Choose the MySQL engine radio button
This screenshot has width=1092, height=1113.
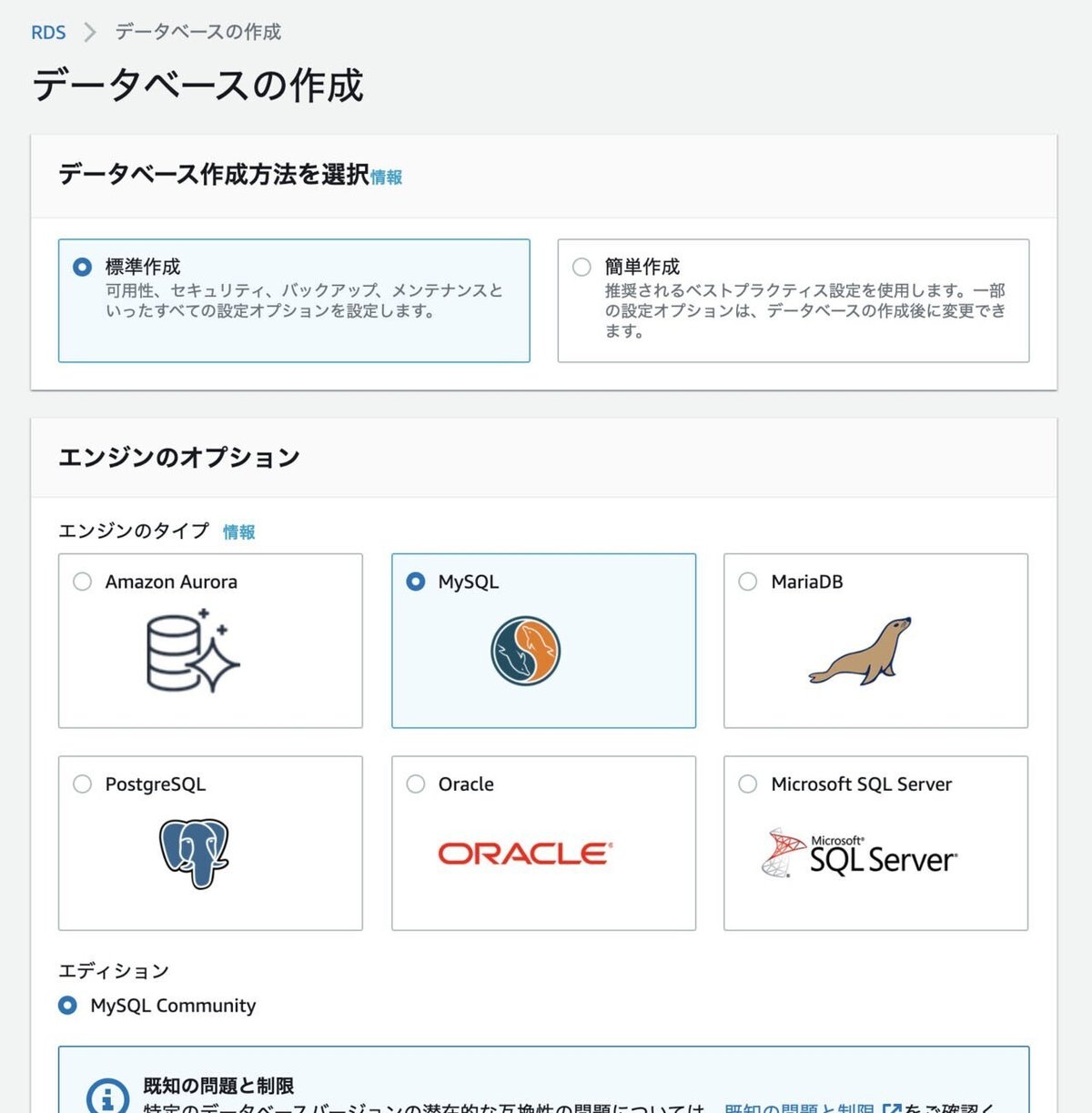click(415, 582)
